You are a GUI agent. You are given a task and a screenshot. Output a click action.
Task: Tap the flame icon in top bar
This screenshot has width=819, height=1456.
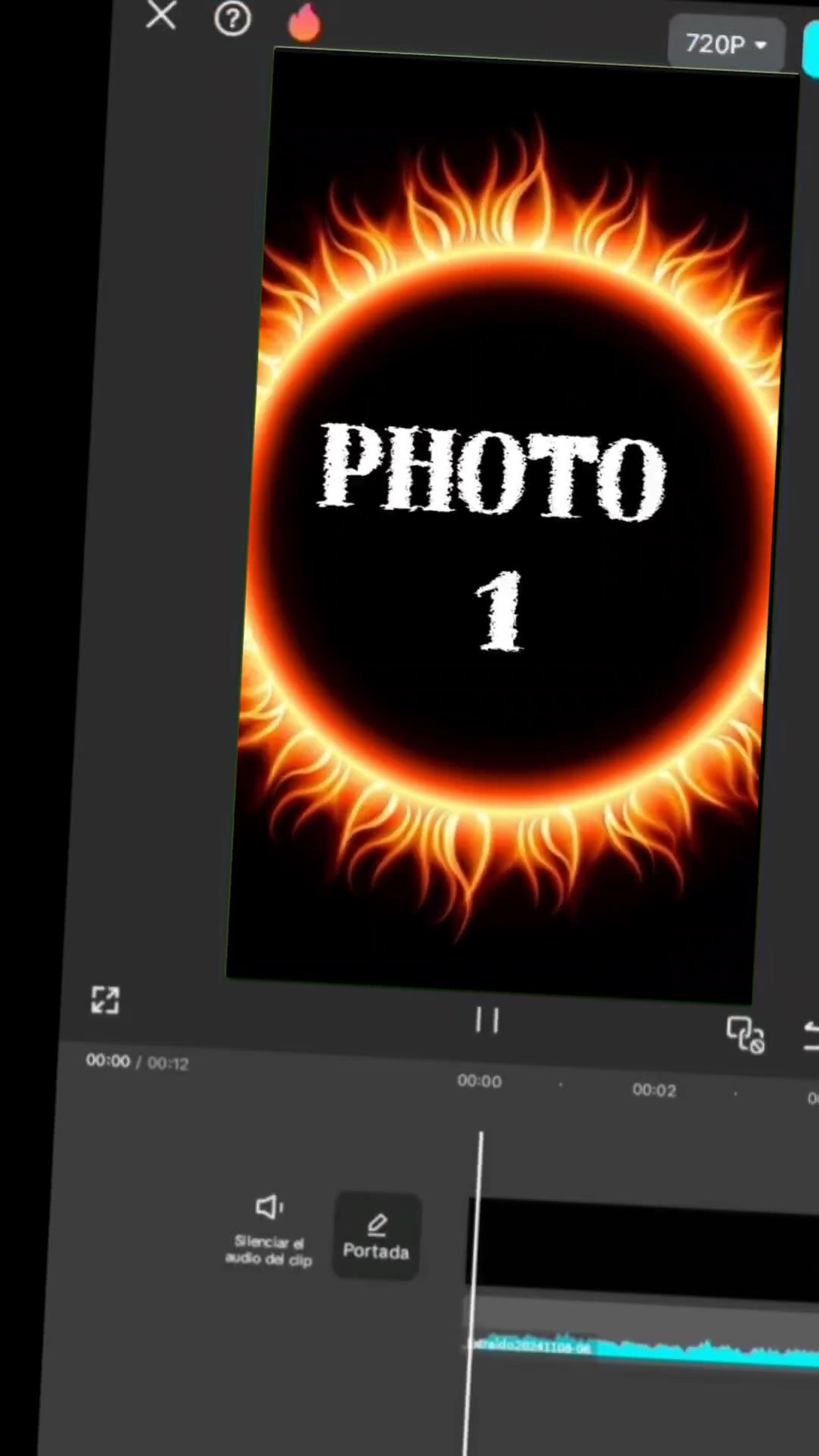[304, 22]
